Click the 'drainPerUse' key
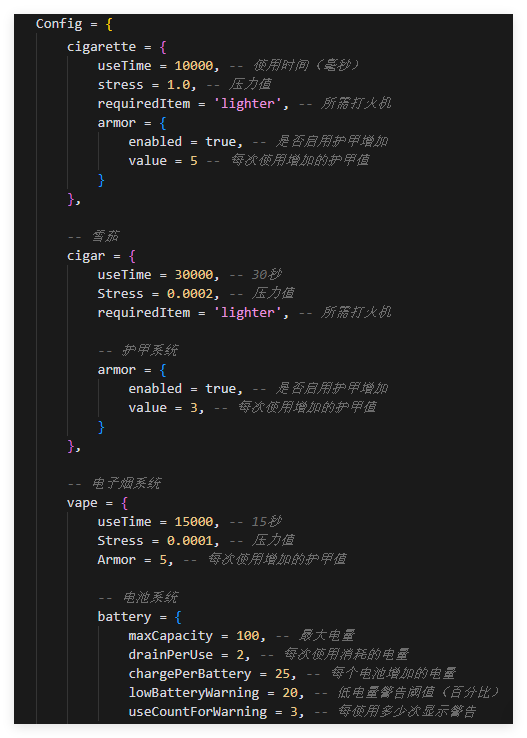This screenshot has width=527, height=738. click(x=170, y=655)
